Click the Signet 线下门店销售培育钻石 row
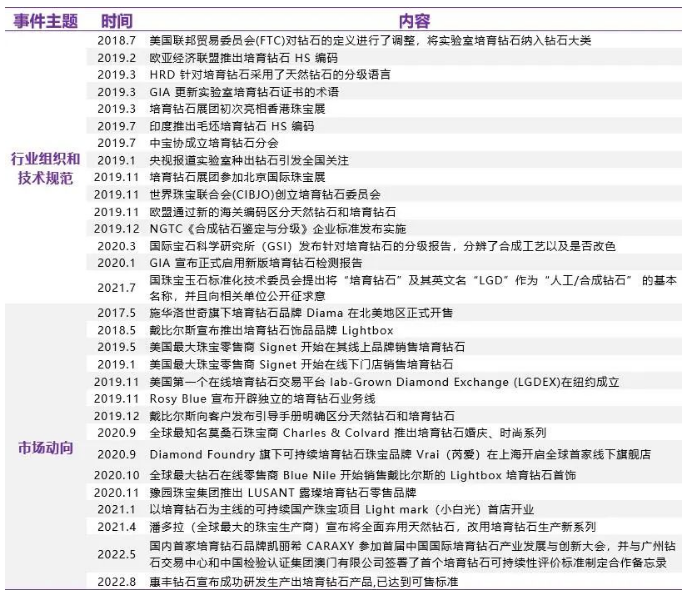Screen dimensions: 688x600 301,365
